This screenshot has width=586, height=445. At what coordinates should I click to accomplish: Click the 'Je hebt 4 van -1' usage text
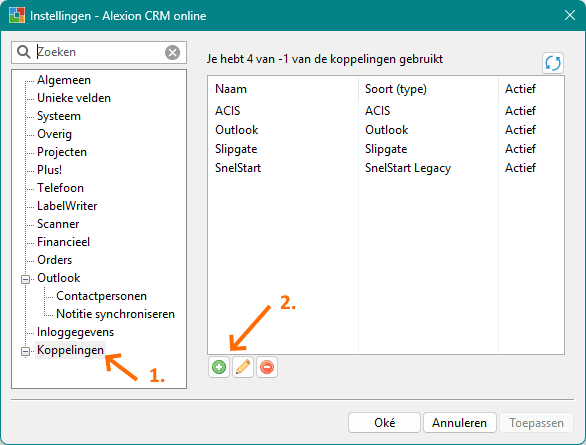point(325,59)
